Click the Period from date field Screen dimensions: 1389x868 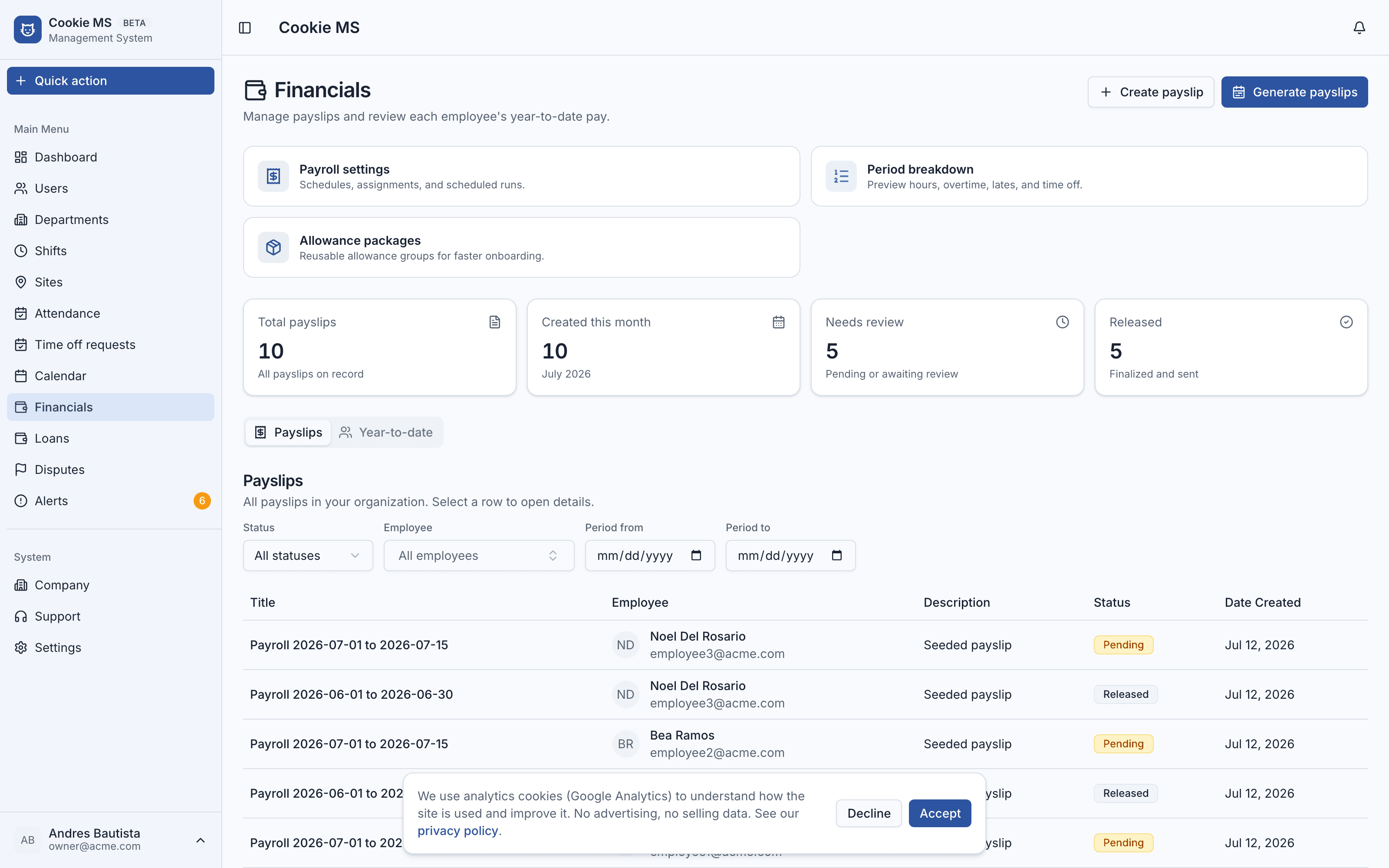650,555
